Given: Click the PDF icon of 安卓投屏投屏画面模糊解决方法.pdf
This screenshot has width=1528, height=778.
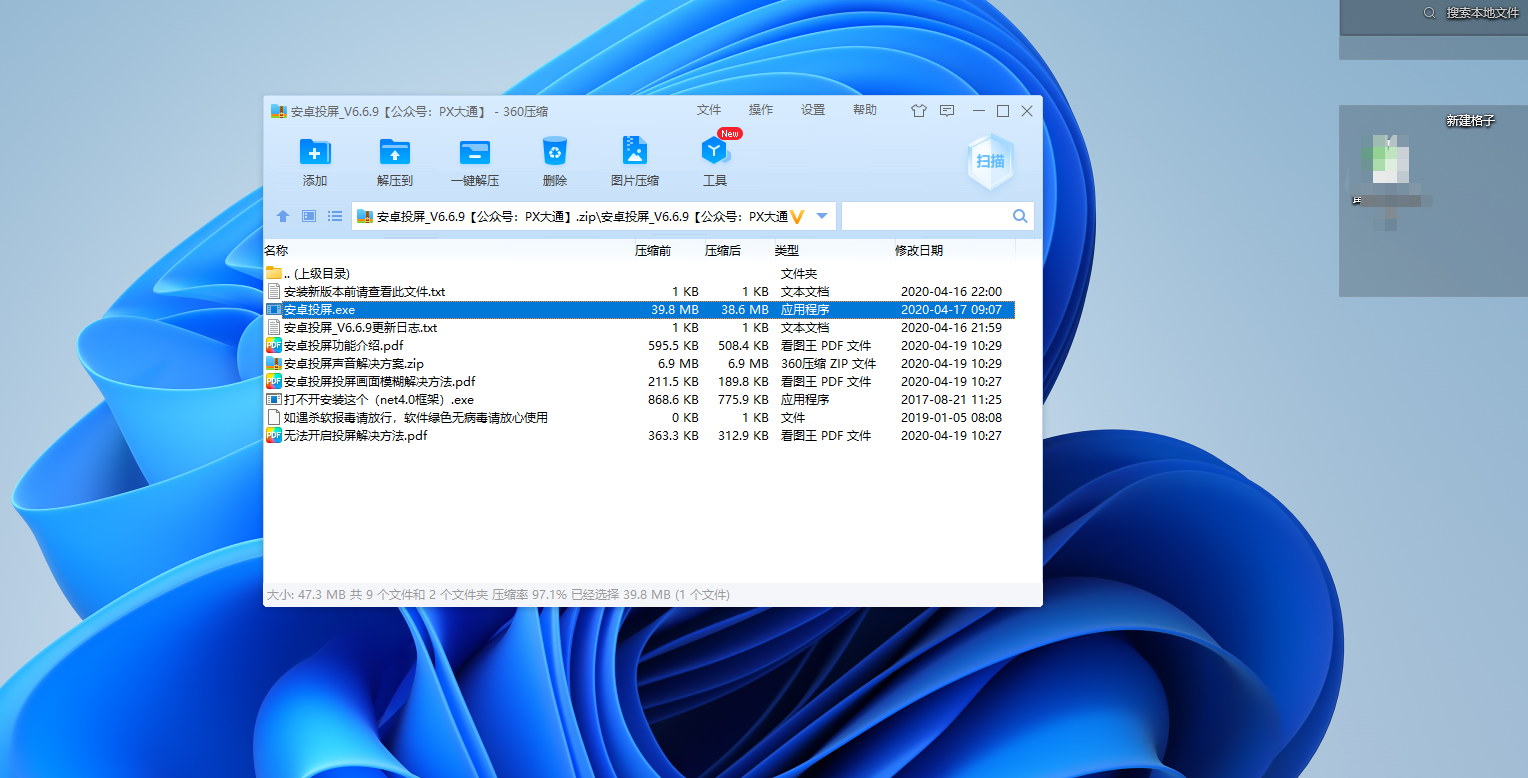Looking at the screenshot, I should (x=274, y=381).
